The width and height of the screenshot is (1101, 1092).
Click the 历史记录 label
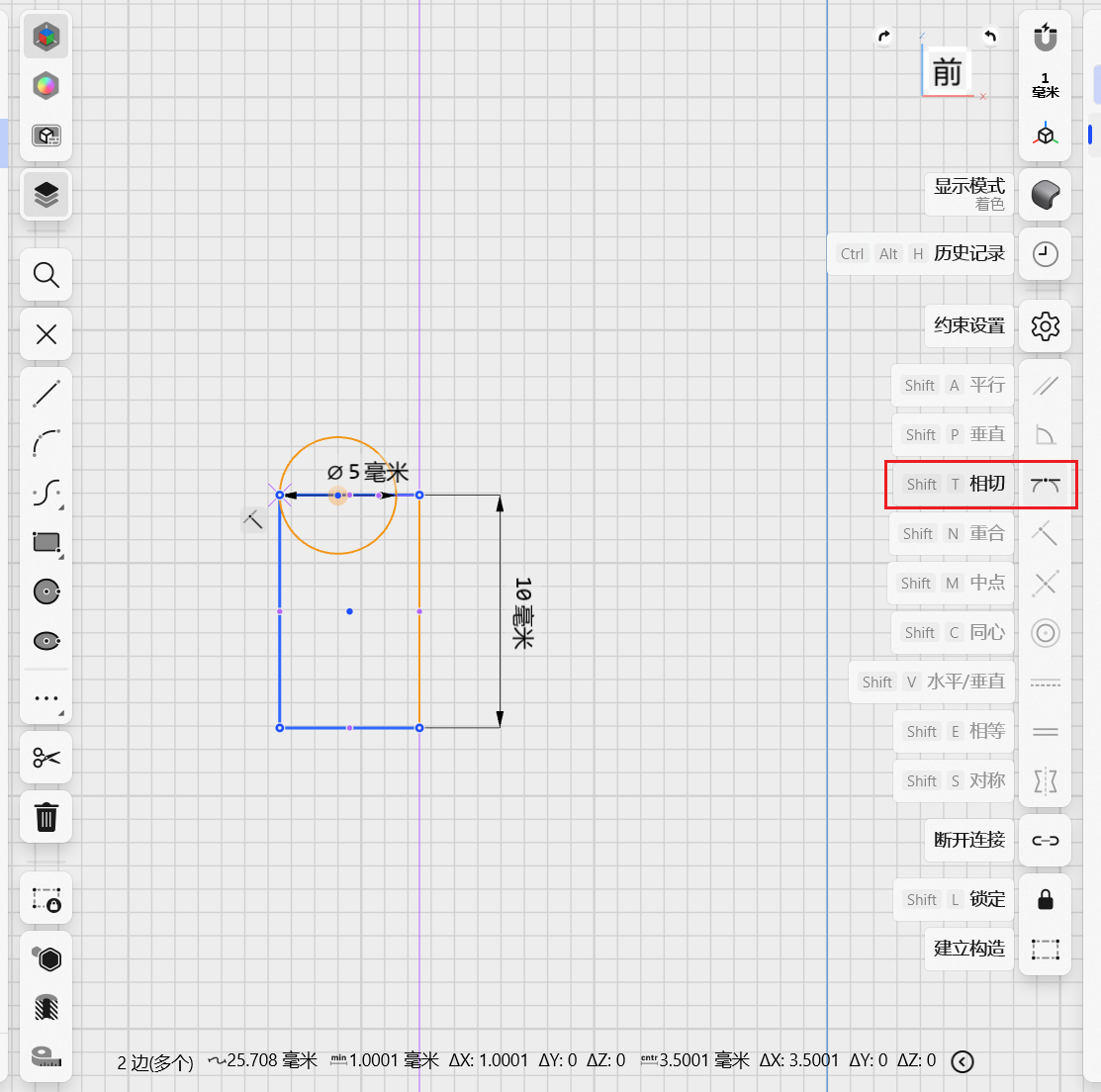tap(969, 253)
